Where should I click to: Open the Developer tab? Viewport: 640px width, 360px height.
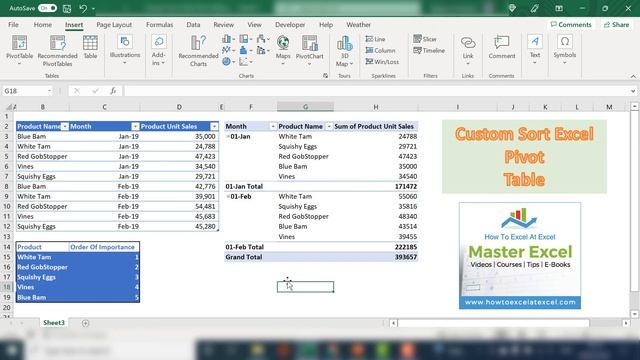point(290,25)
